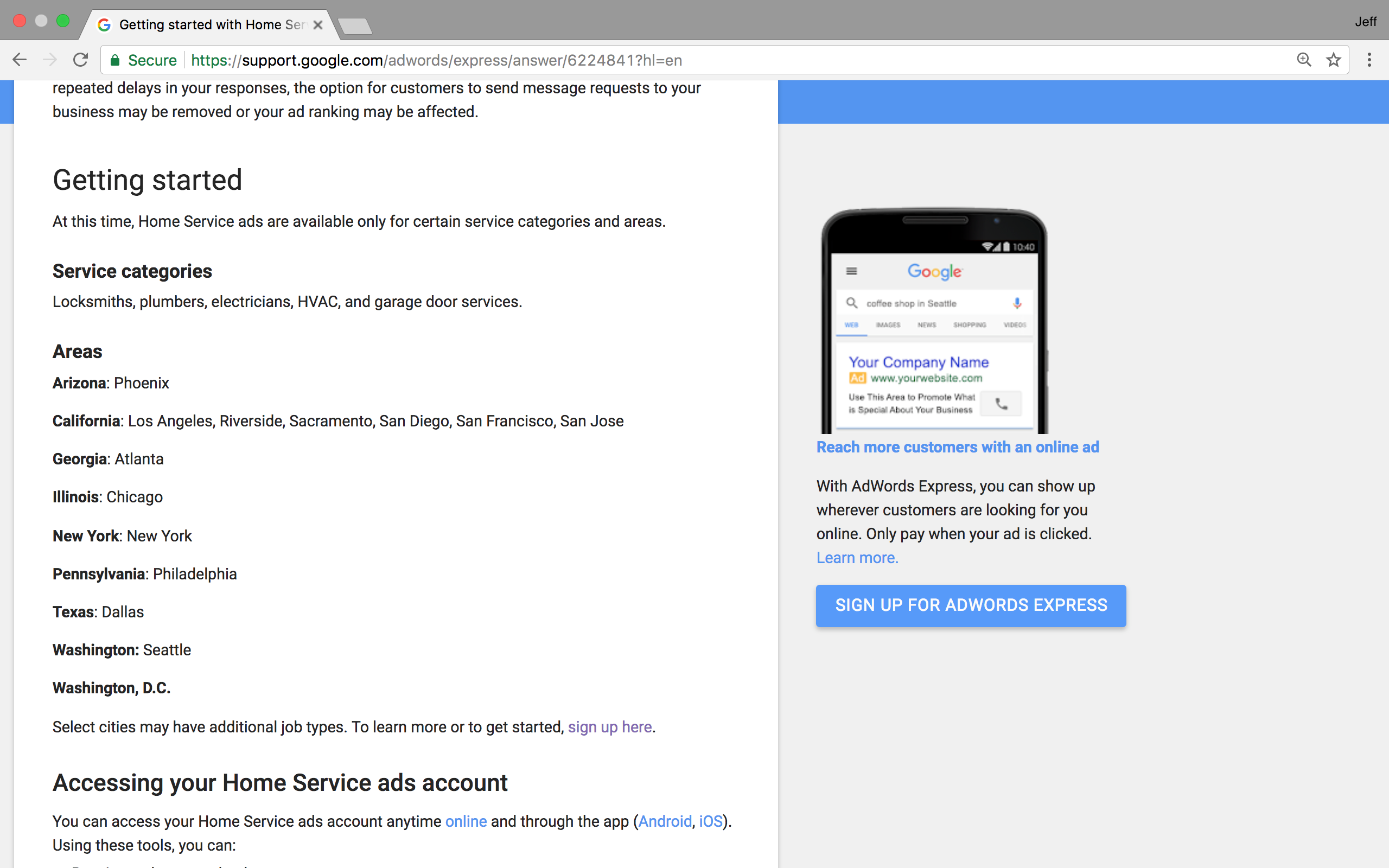The image size is (1389, 868).
Task: Open the Android app link
Action: tap(665, 821)
